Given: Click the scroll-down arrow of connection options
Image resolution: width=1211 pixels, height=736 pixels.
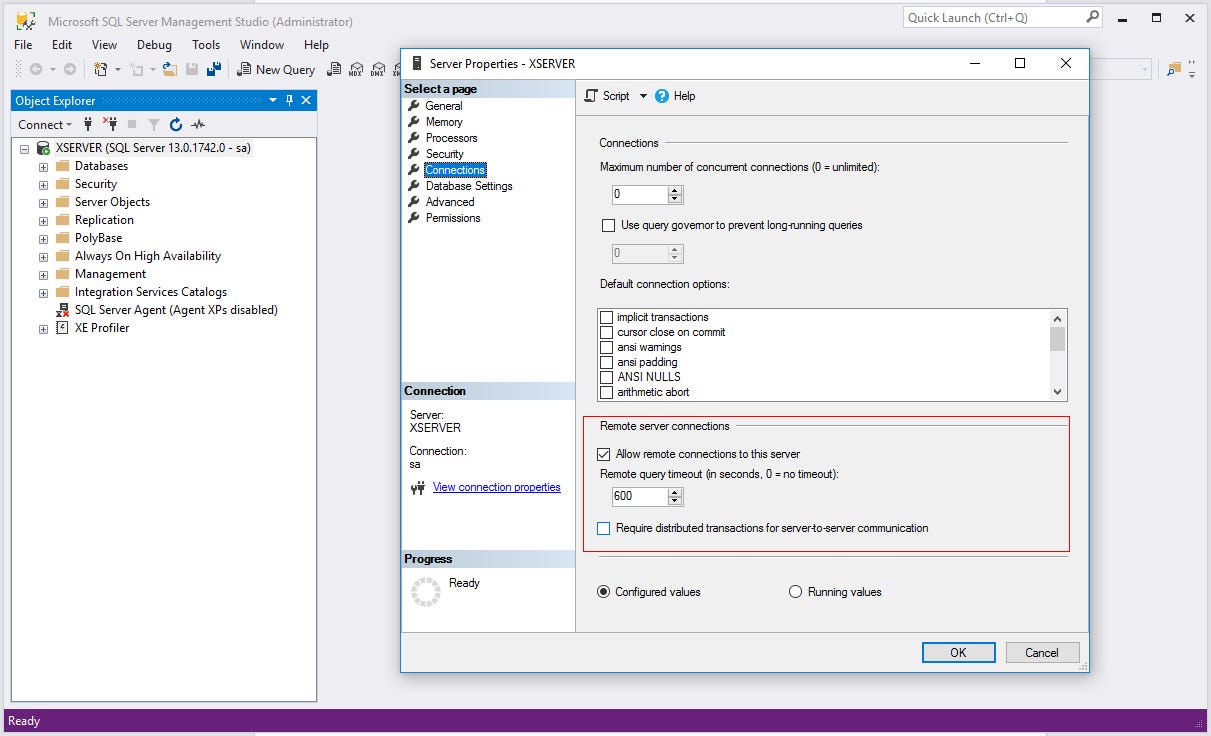Looking at the screenshot, I should point(1058,393).
